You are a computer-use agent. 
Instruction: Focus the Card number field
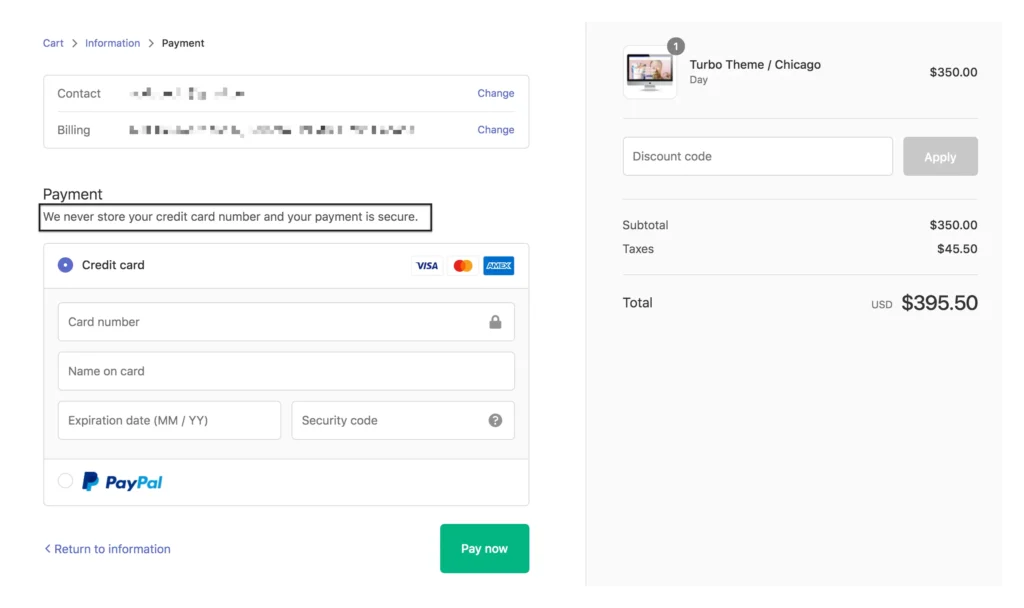coord(286,322)
